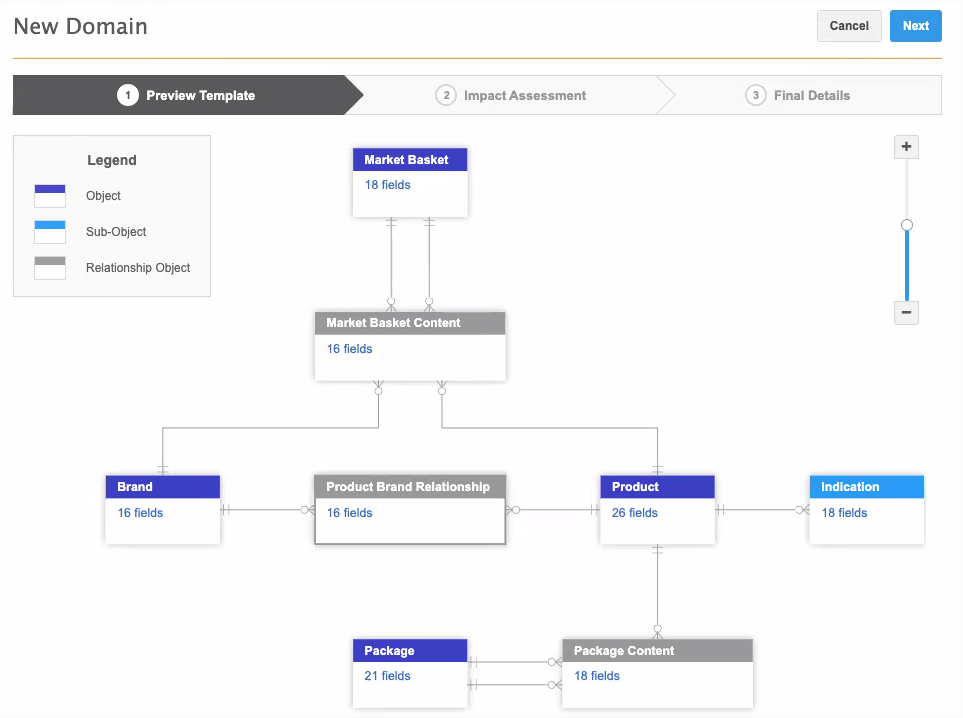Screen dimensions: 963x718
Task: Click the Object legend icon
Action: (x=50, y=196)
